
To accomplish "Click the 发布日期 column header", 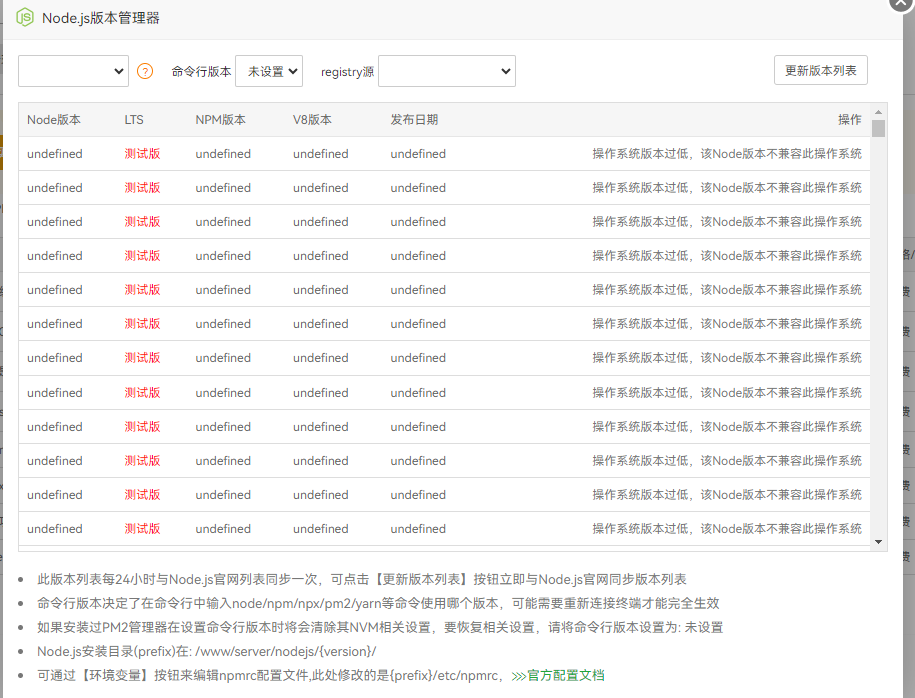I will pos(414,120).
